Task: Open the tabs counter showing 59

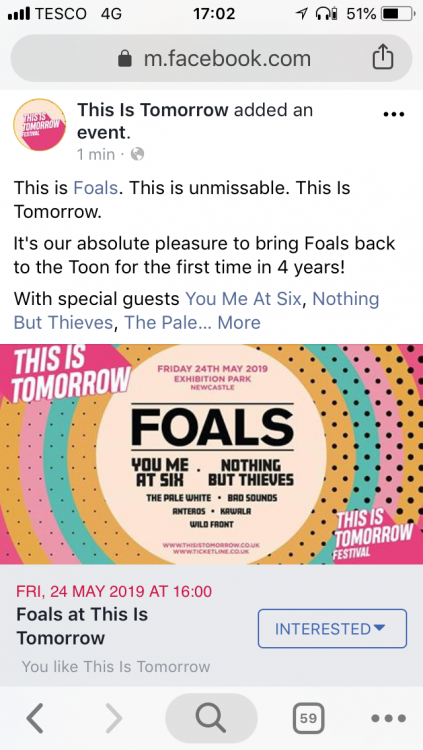Action: click(308, 718)
